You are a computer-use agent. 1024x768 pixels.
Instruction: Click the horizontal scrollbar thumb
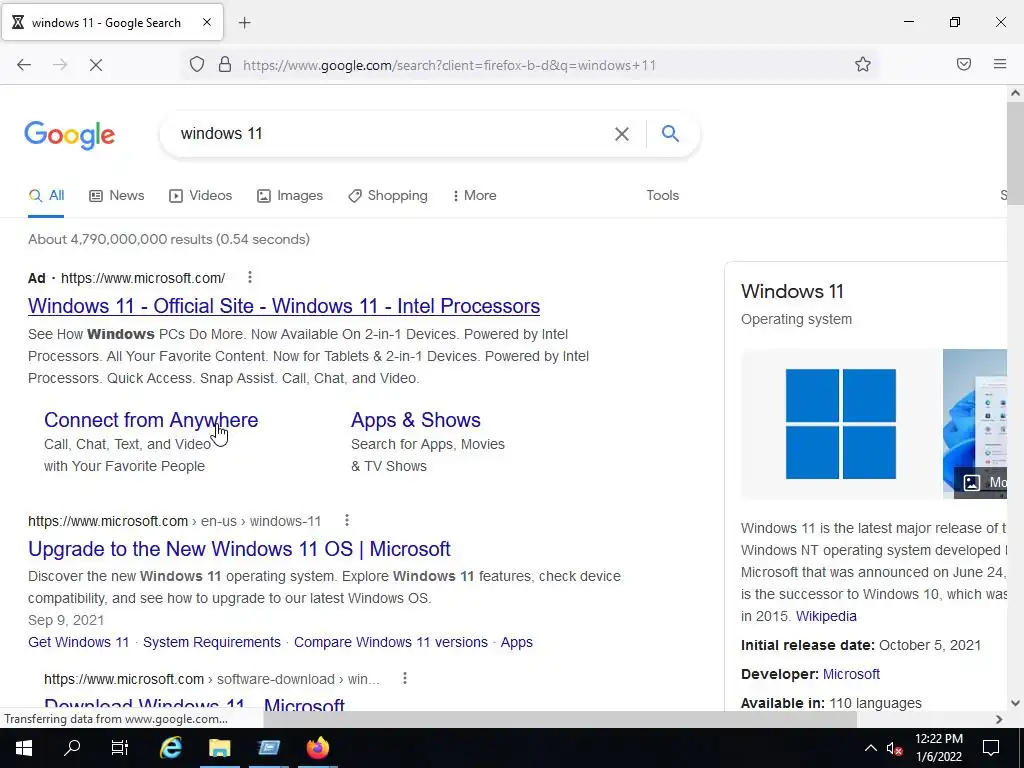click(x=560, y=719)
